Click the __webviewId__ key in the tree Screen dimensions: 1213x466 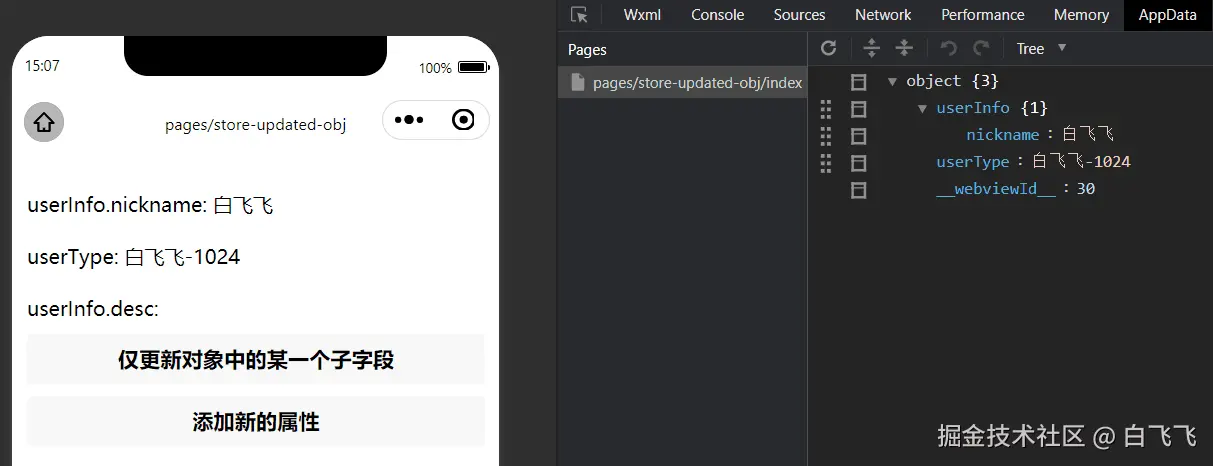tap(996, 189)
